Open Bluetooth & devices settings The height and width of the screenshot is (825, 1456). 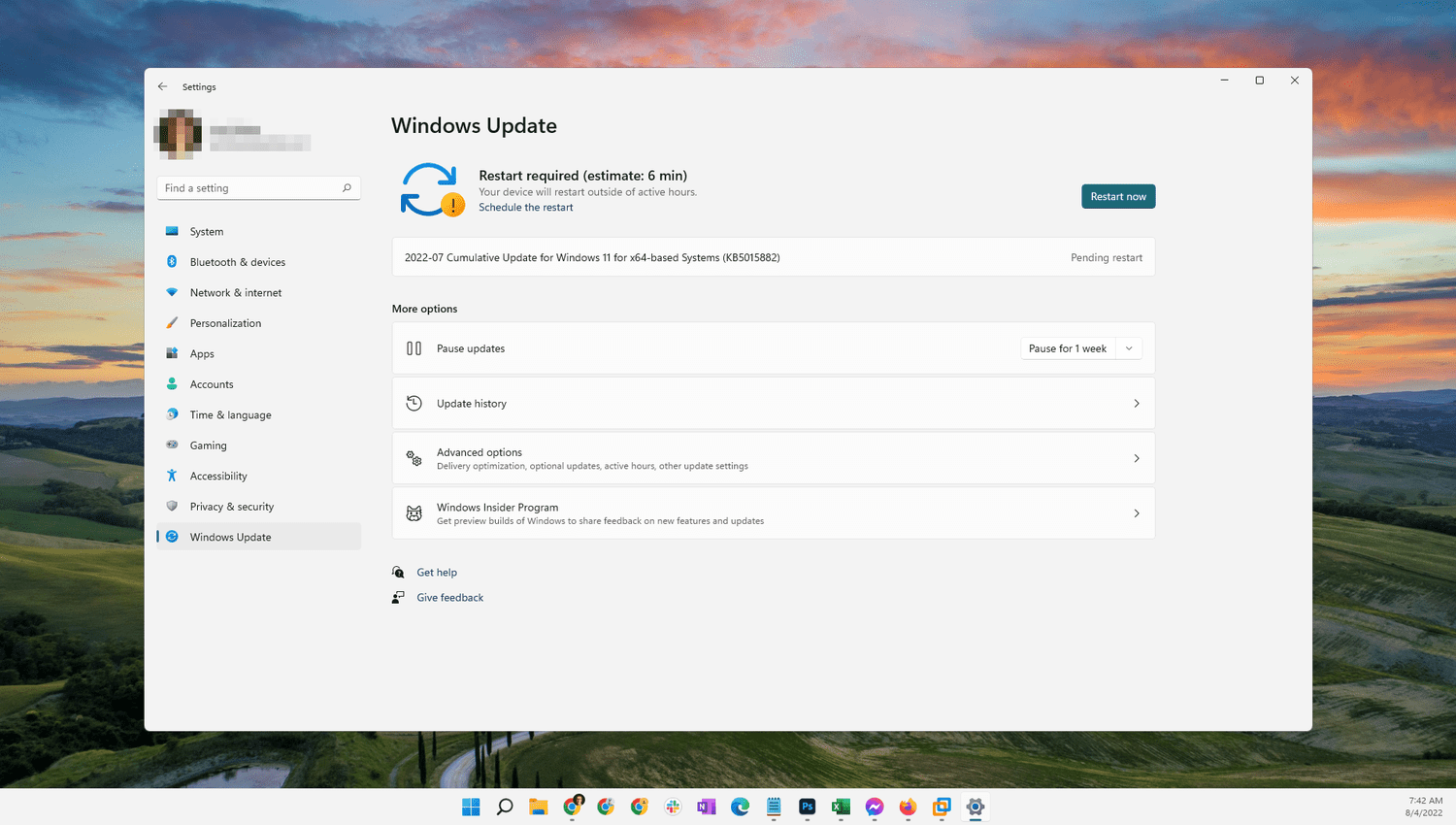(258, 262)
